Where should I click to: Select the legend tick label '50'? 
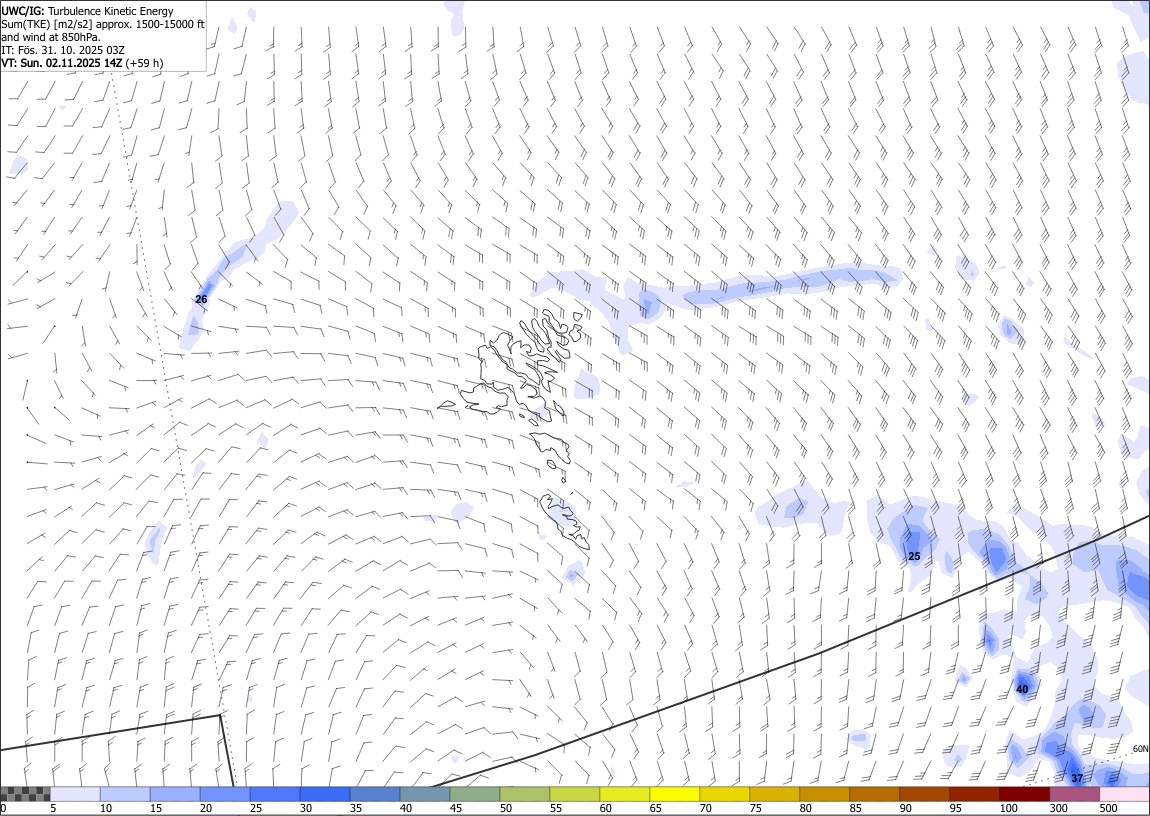(506, 808)
